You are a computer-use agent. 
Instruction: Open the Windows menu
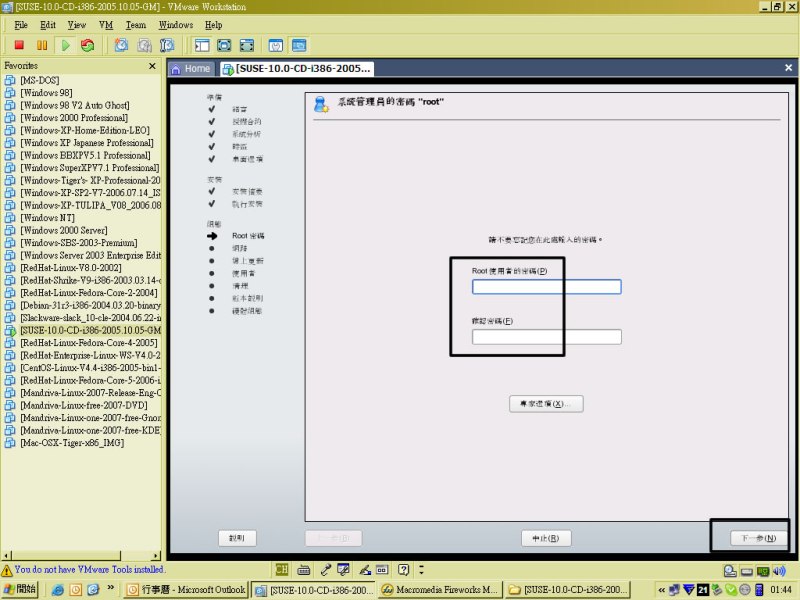point(176,25)
